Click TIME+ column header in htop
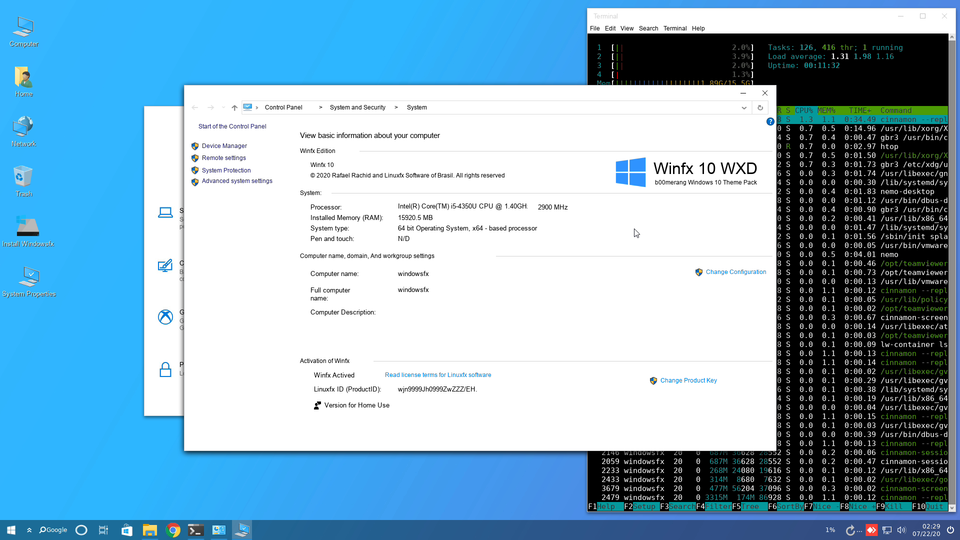The width and height of the screenshot is (960, 540). [x=860, y=111]
